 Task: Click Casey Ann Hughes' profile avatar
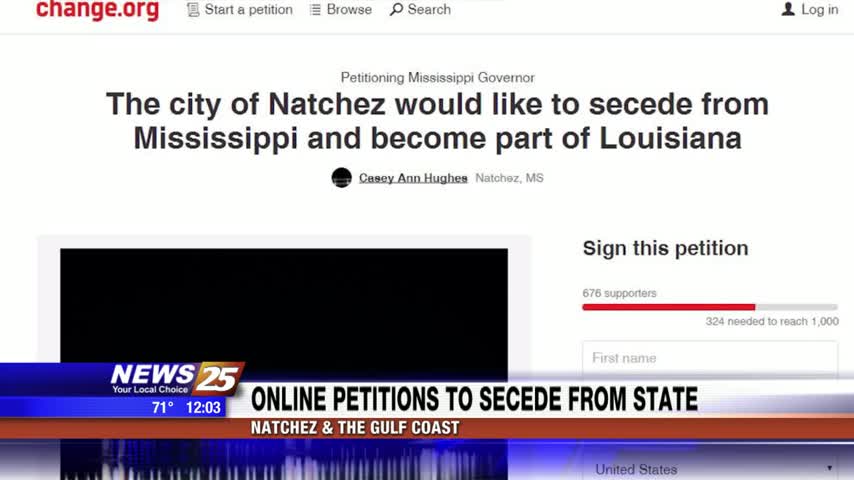click(x=341, y=178)
